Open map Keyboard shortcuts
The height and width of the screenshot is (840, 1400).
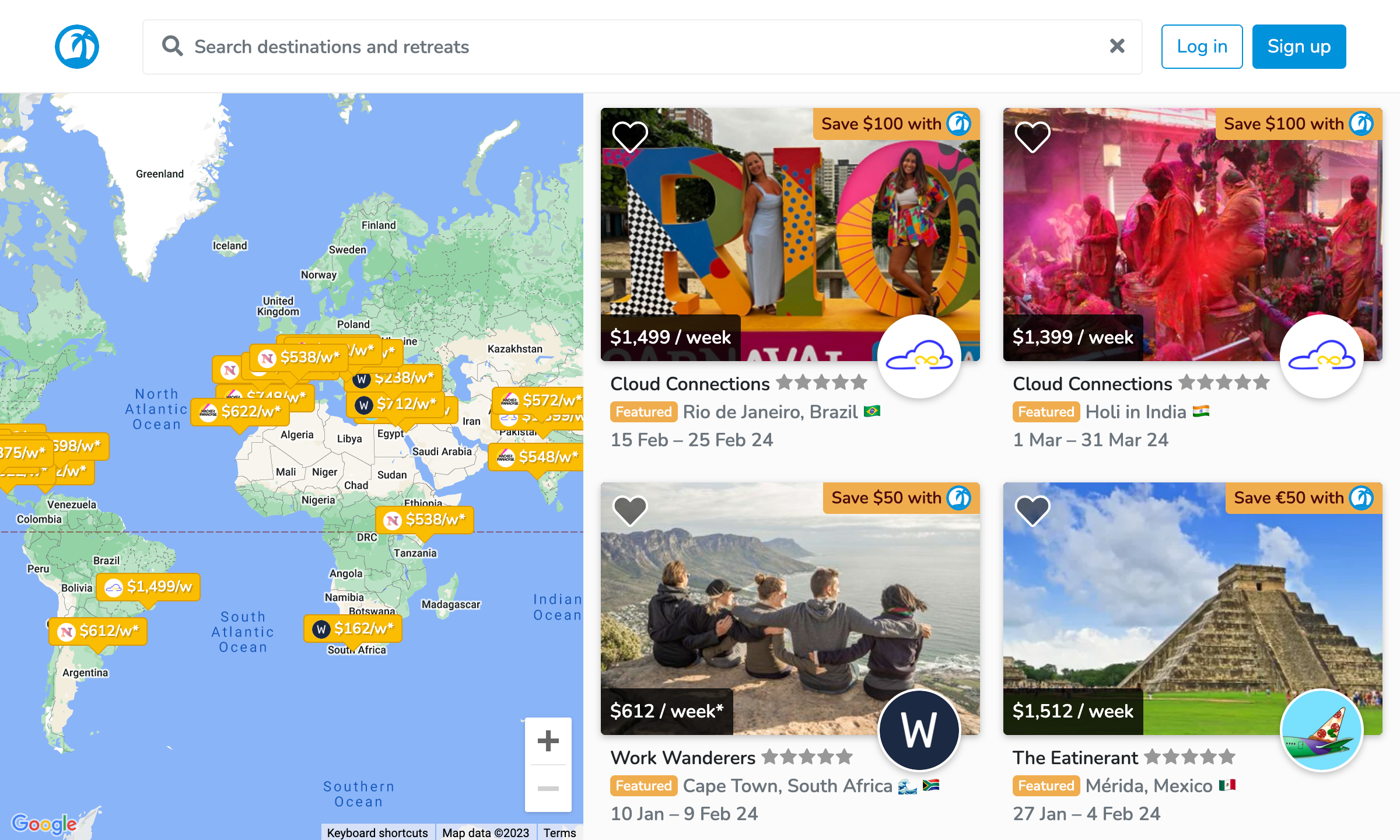pyautogui.click(x=377, y=832)
